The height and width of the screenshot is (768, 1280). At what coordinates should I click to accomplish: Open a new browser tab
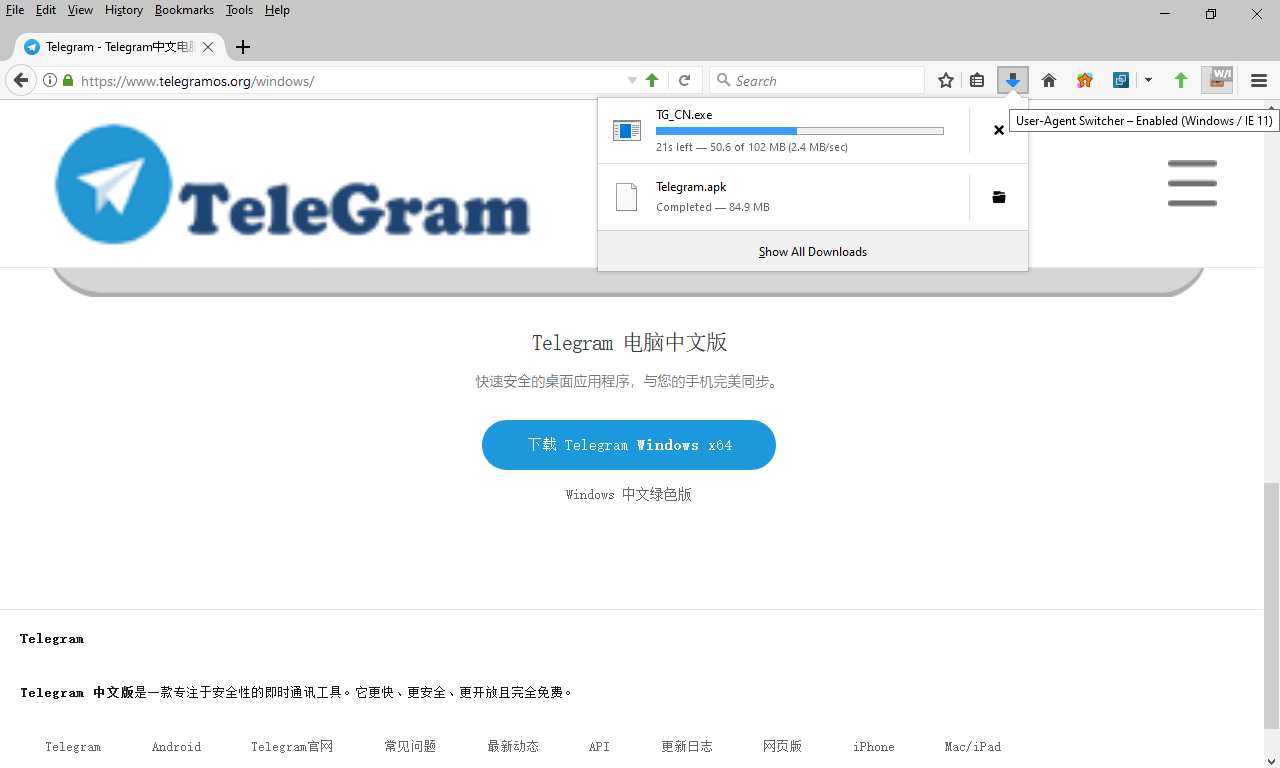(243, 47)
